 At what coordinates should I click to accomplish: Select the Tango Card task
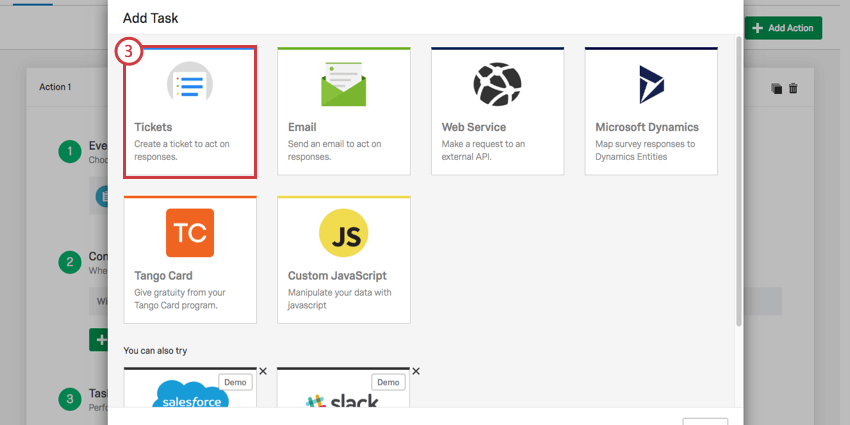pos(190,260)
